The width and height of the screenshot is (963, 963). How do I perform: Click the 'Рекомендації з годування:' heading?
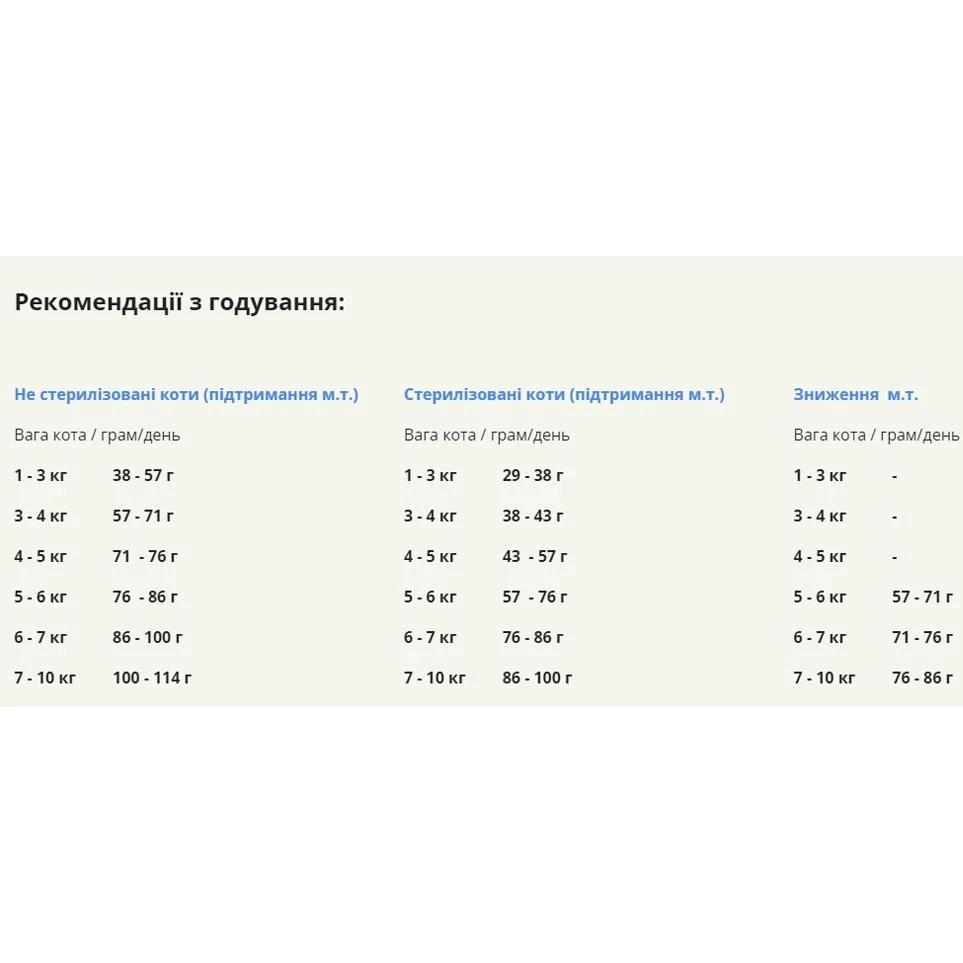tap(179, 302)
